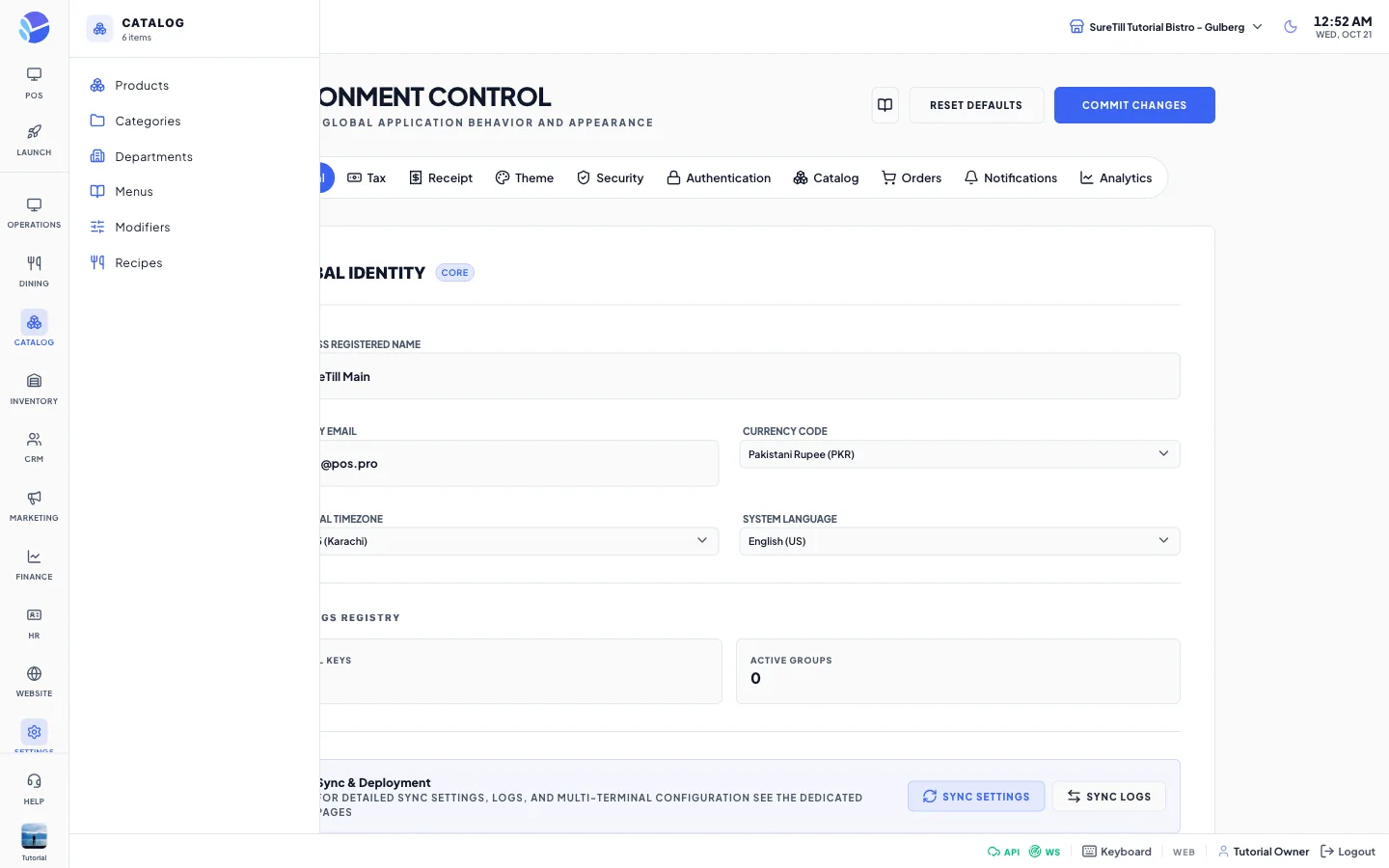Open the Dining sidebar section
The width and height of the screenshot is (1389, 868).
(34, 272)
